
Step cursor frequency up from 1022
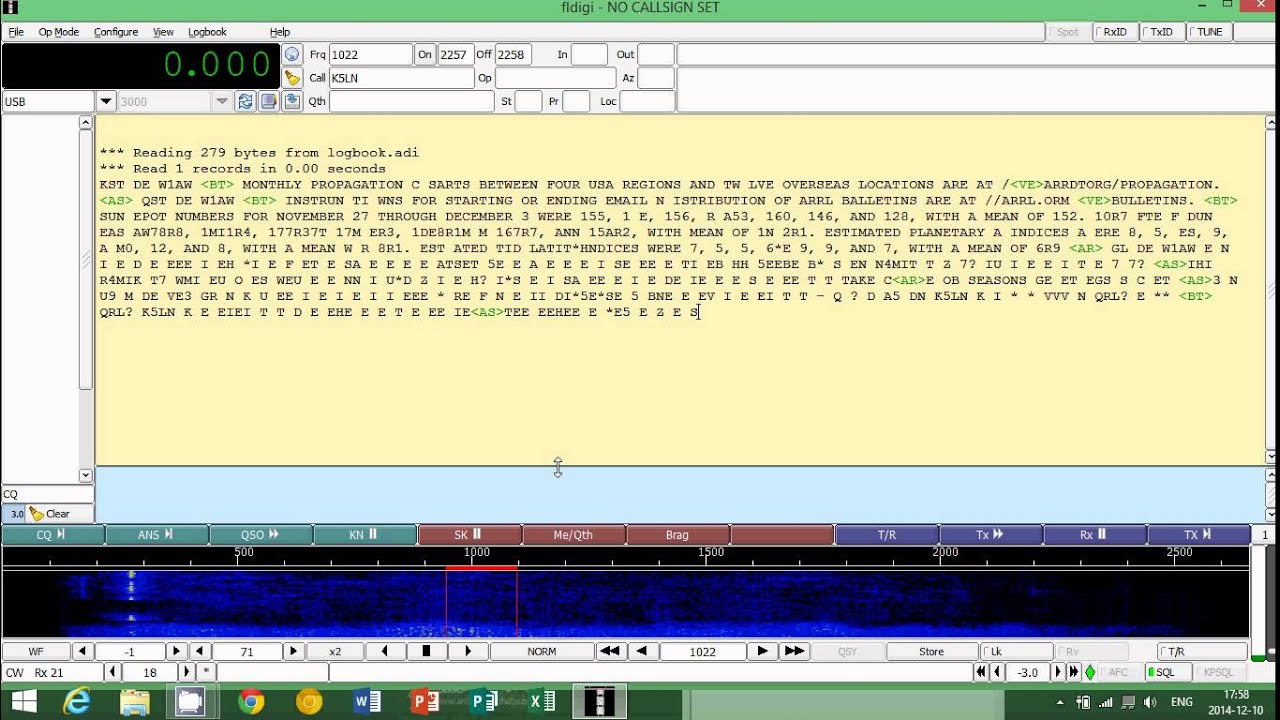tap(762, 651)
